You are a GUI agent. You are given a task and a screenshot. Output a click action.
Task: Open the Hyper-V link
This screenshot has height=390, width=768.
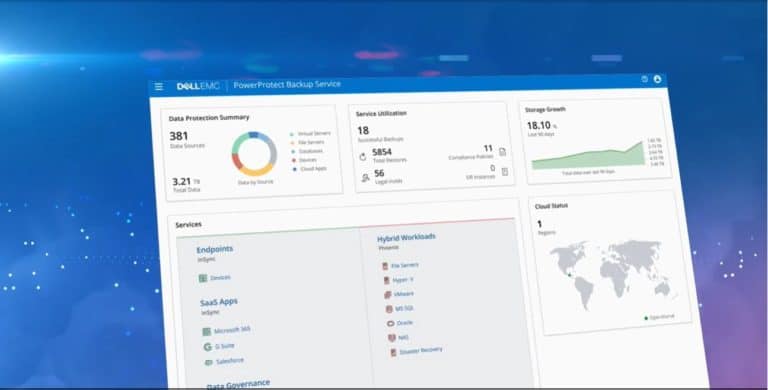click(x=403, y=279)
